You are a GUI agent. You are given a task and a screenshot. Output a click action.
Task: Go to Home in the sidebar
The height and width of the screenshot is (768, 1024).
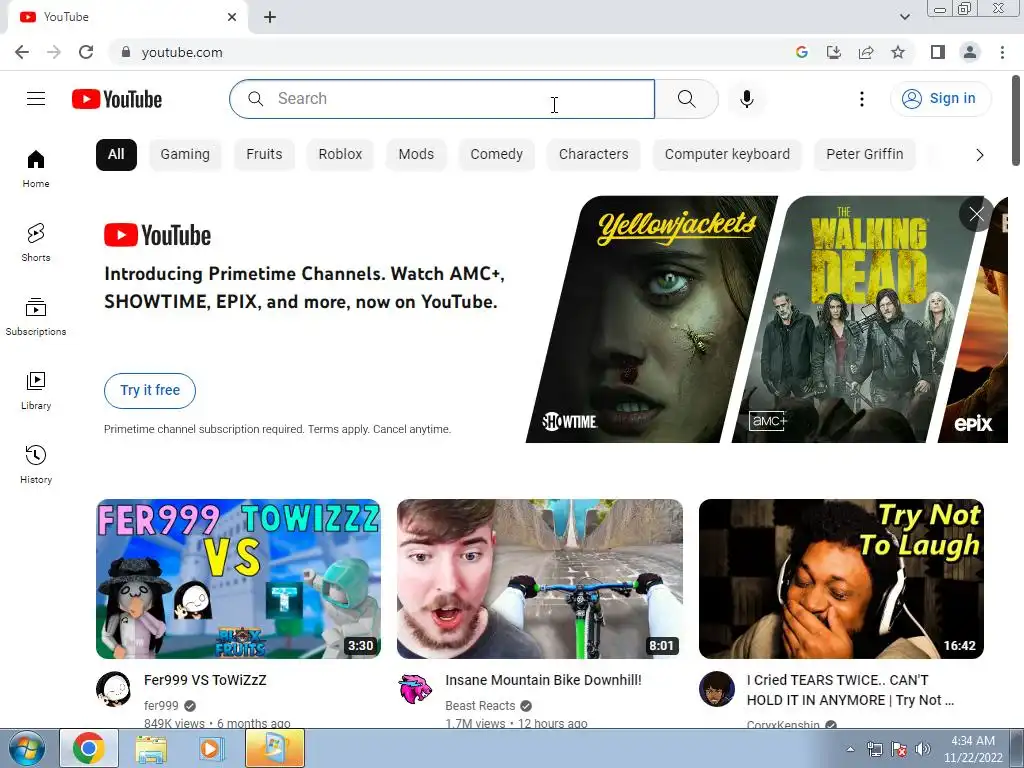tap(36, 168)
